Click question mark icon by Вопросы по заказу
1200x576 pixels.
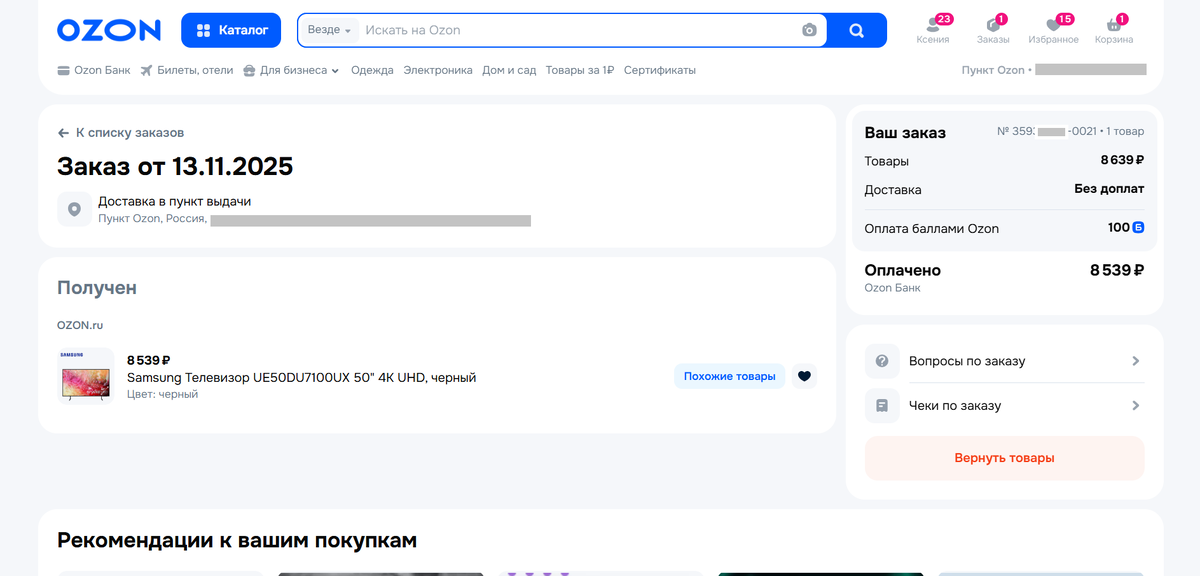882,361
